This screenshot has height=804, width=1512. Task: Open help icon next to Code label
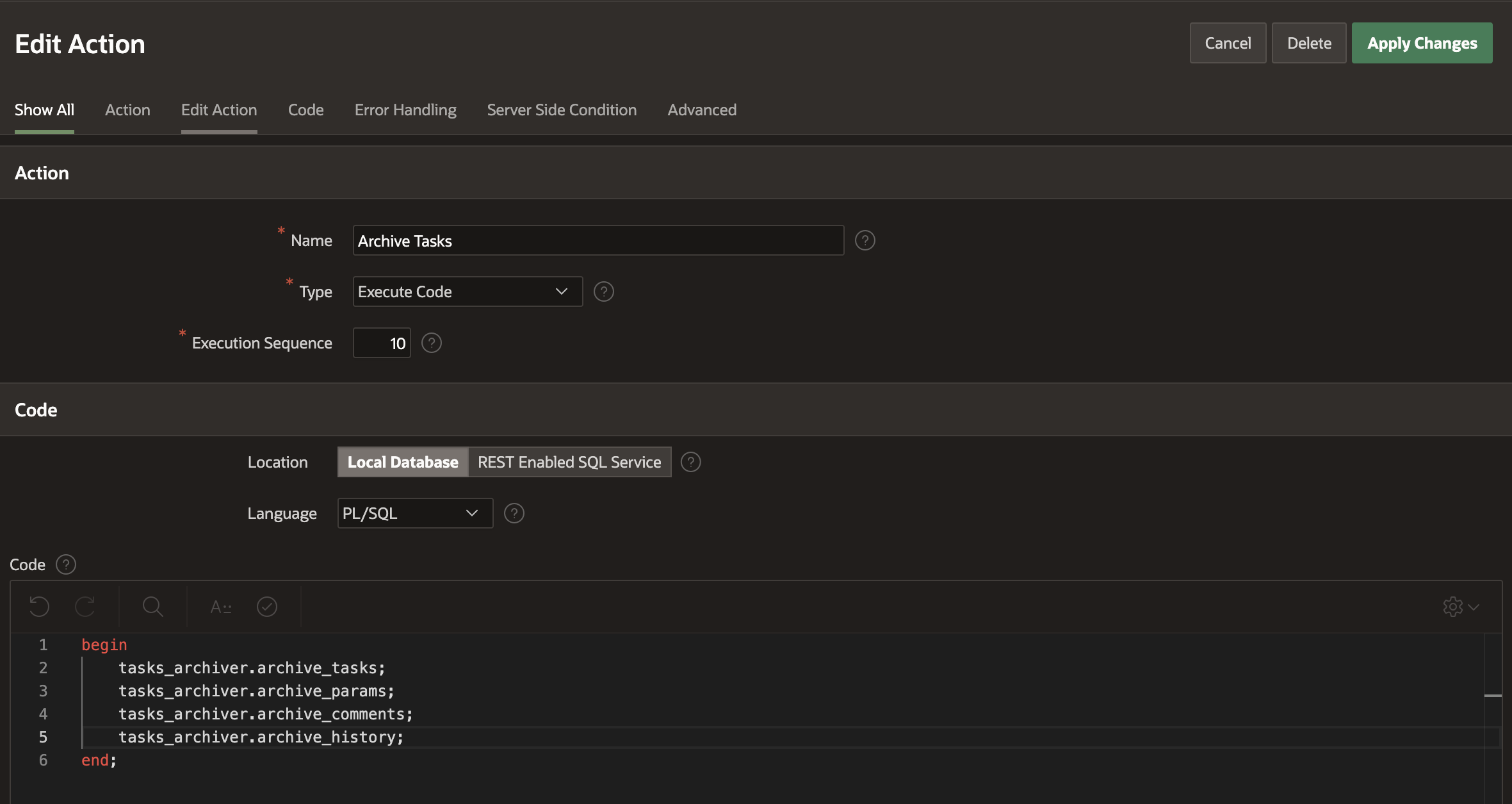click(x=66, y=564)
